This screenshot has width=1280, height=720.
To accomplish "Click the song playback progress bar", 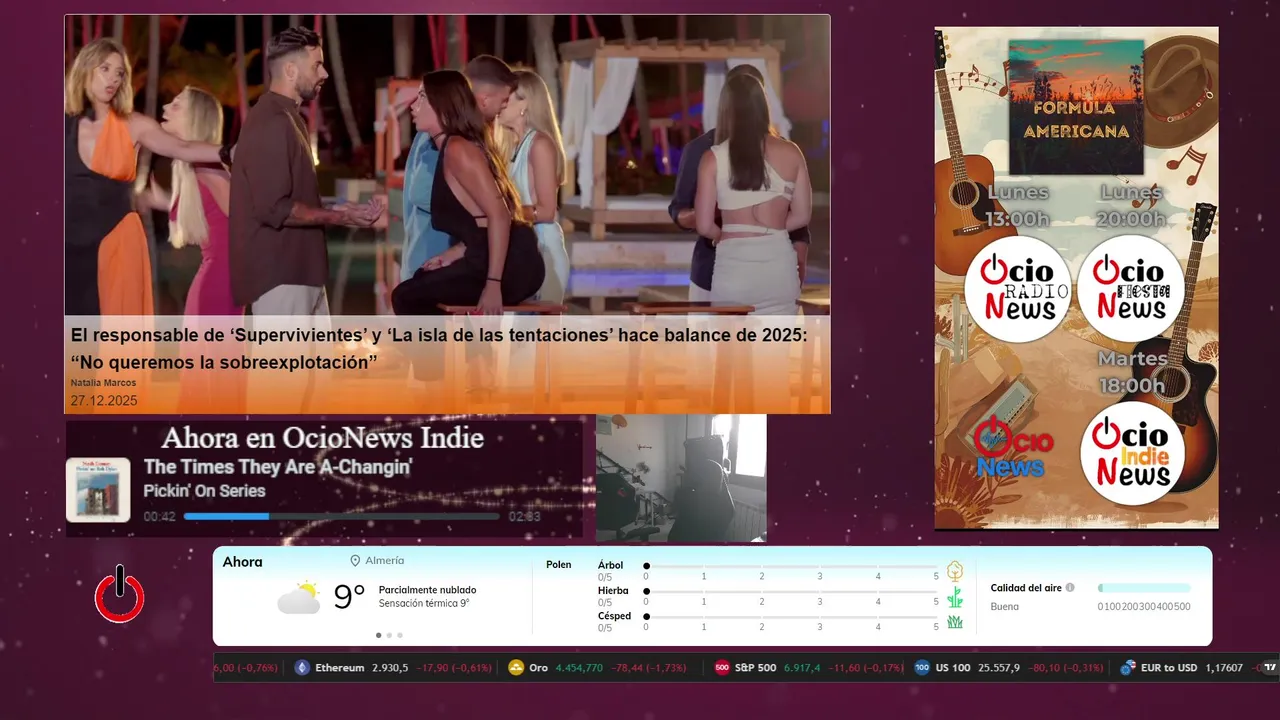I will tap(341, 516).
